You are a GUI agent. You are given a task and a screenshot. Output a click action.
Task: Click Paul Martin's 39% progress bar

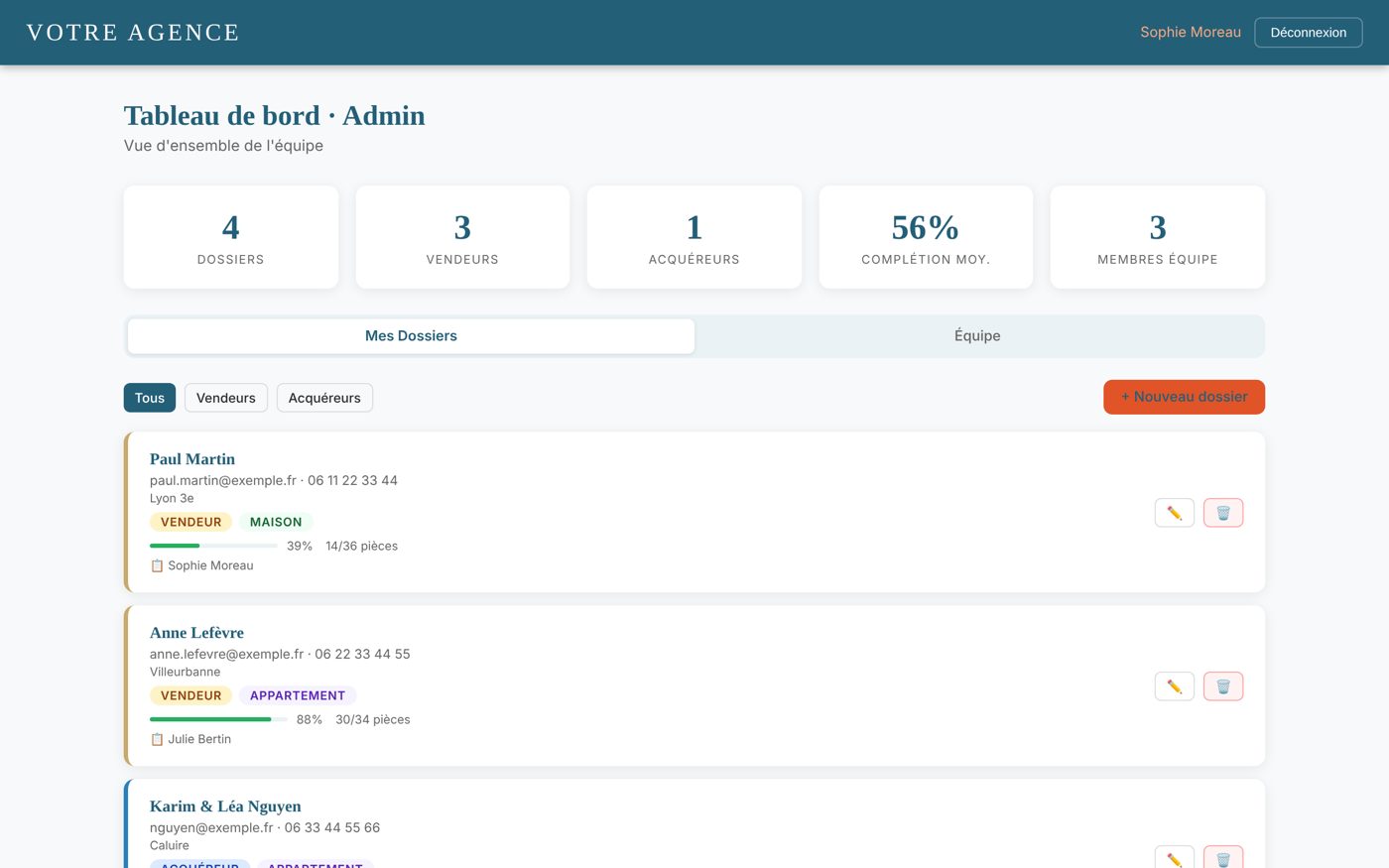coord(213,546)
